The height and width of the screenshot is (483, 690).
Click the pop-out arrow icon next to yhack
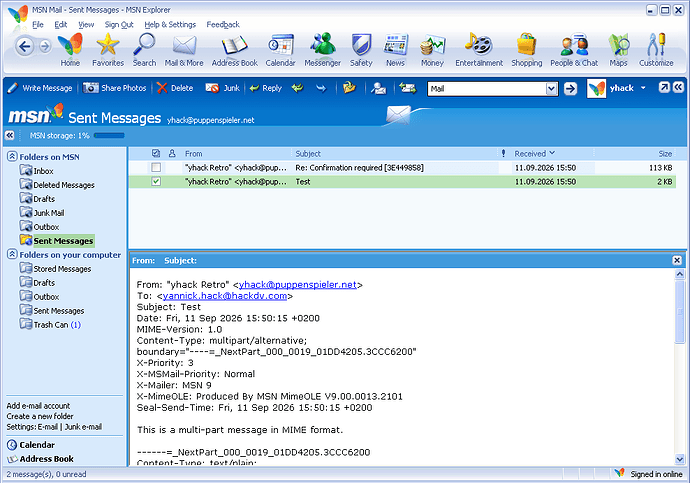click(664, 87)
